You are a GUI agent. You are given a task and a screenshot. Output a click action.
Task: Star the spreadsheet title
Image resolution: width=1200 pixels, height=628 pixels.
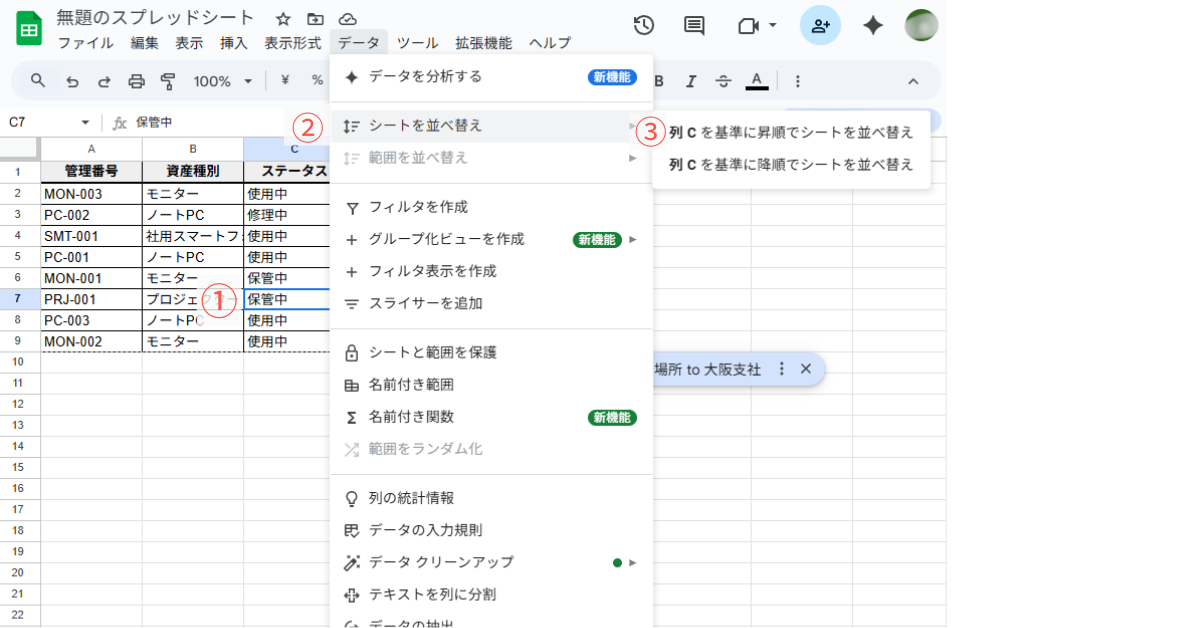(x=283, y=19)
